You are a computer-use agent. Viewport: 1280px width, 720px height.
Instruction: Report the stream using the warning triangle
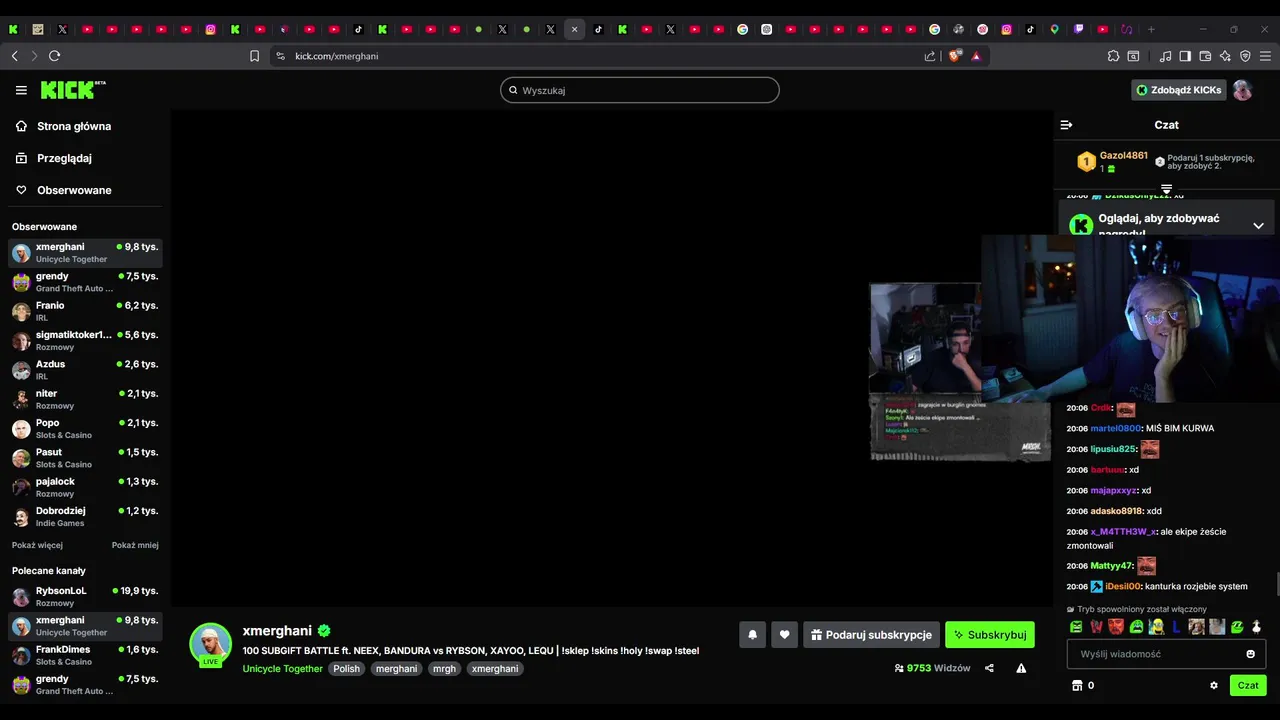click(1021, 668)
